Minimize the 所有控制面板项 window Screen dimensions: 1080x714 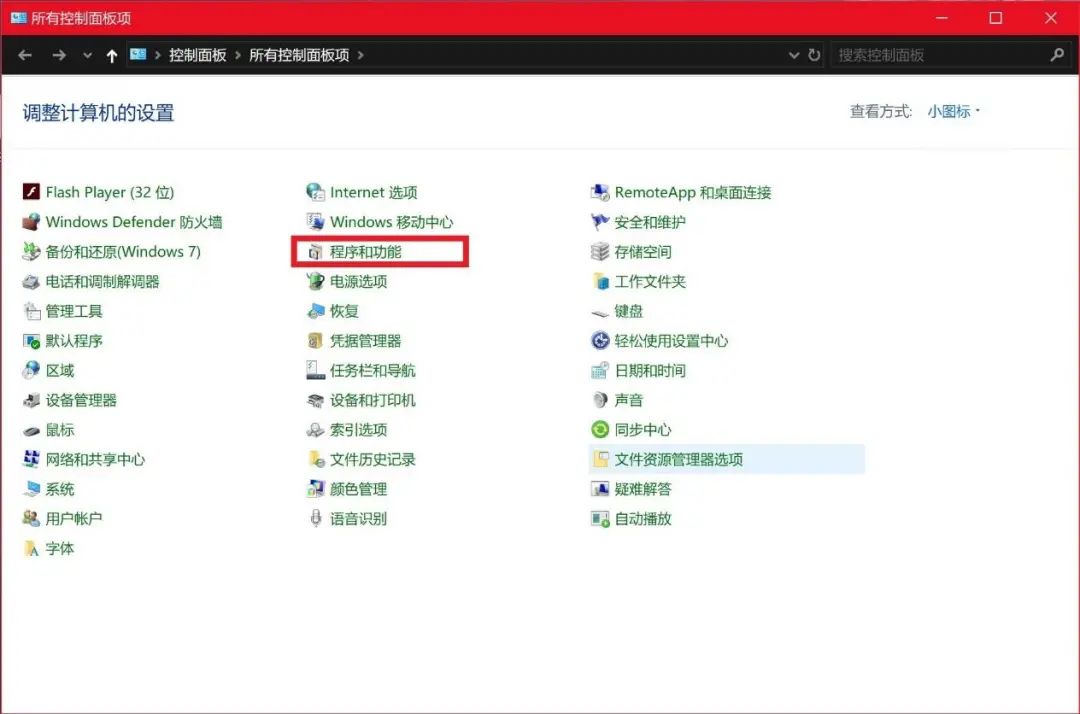[942, 18]
